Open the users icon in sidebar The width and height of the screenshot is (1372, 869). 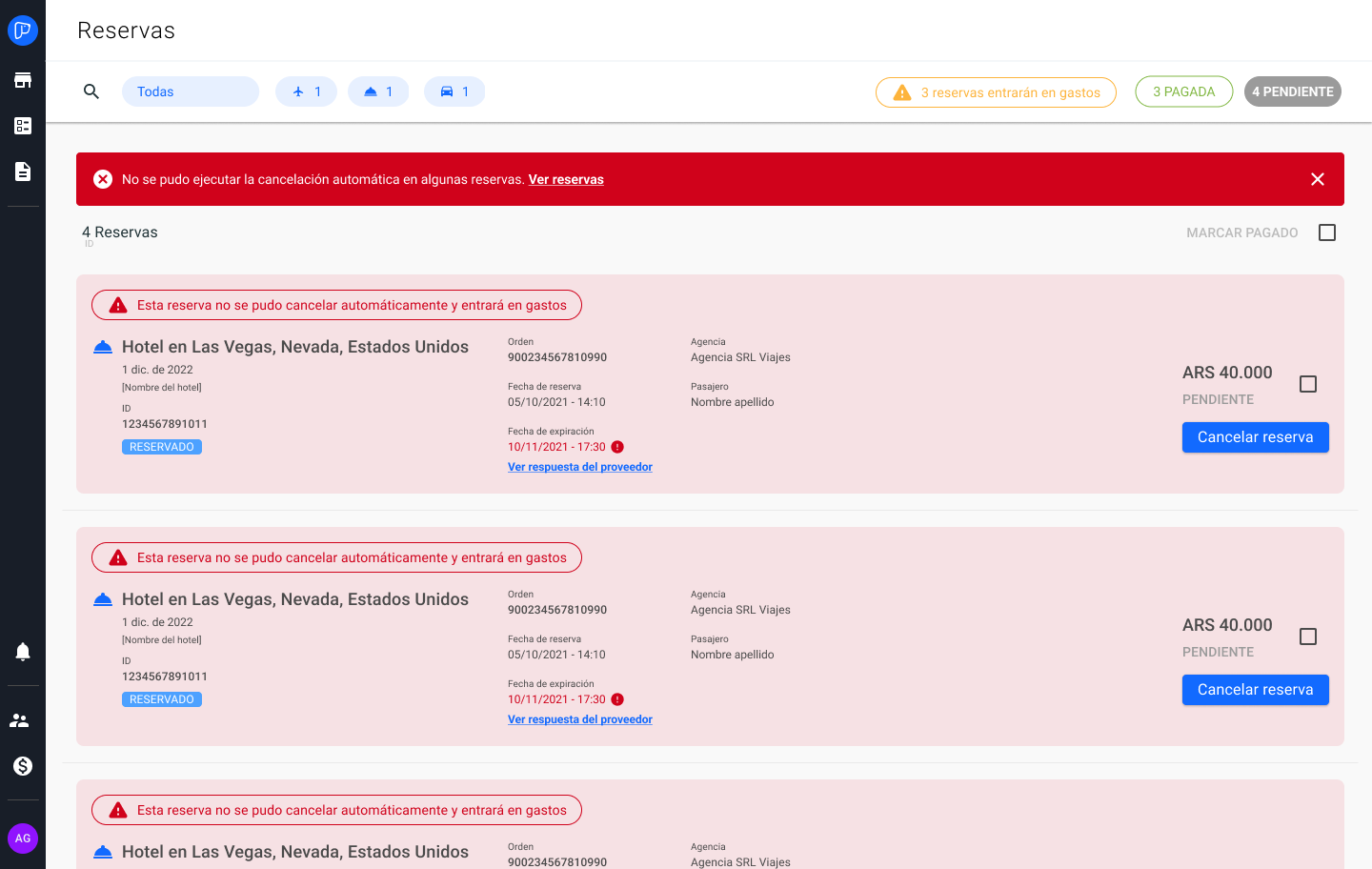point(23,720)
